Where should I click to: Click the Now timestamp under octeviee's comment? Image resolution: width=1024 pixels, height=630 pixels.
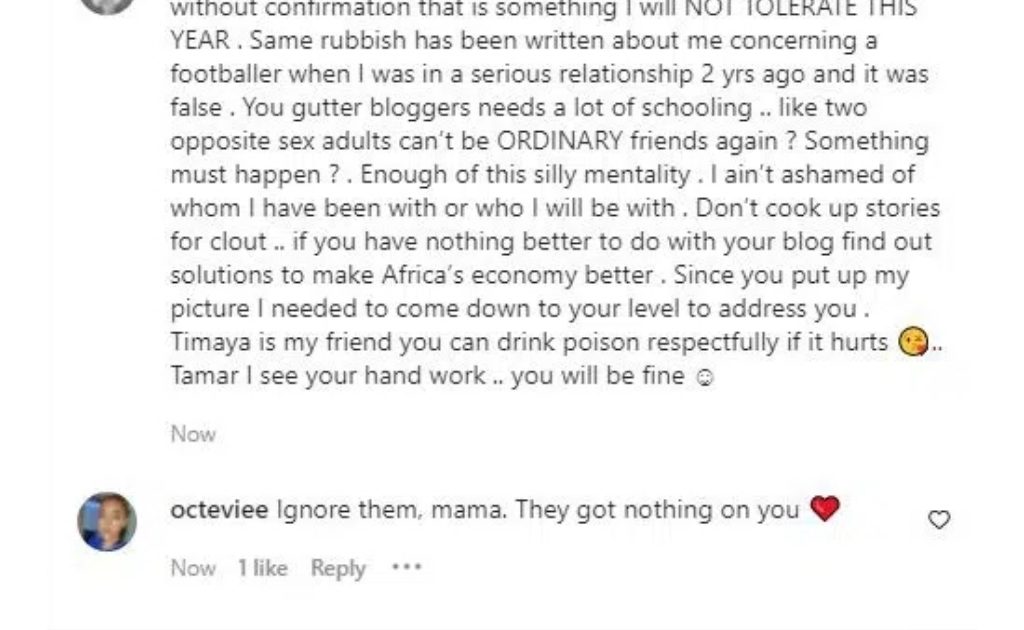click(193, 568)
